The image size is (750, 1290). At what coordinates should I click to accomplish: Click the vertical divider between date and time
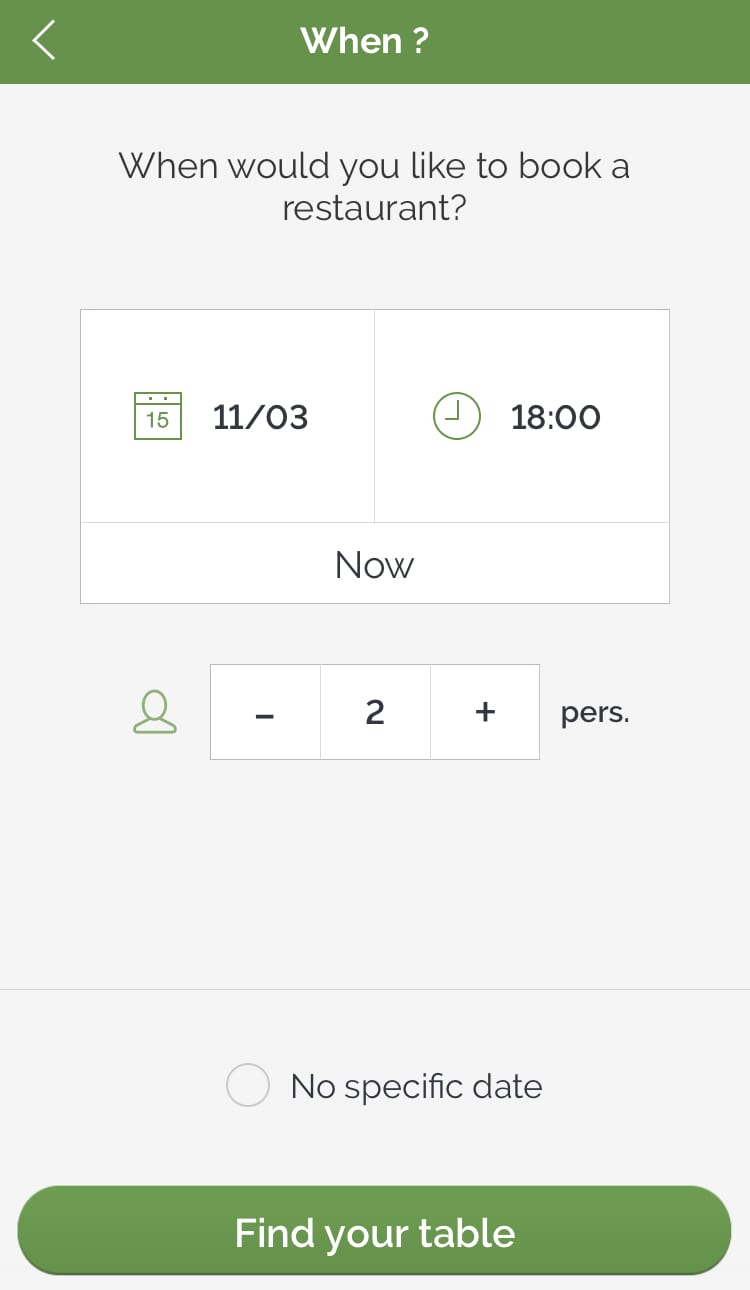(375, 416)
